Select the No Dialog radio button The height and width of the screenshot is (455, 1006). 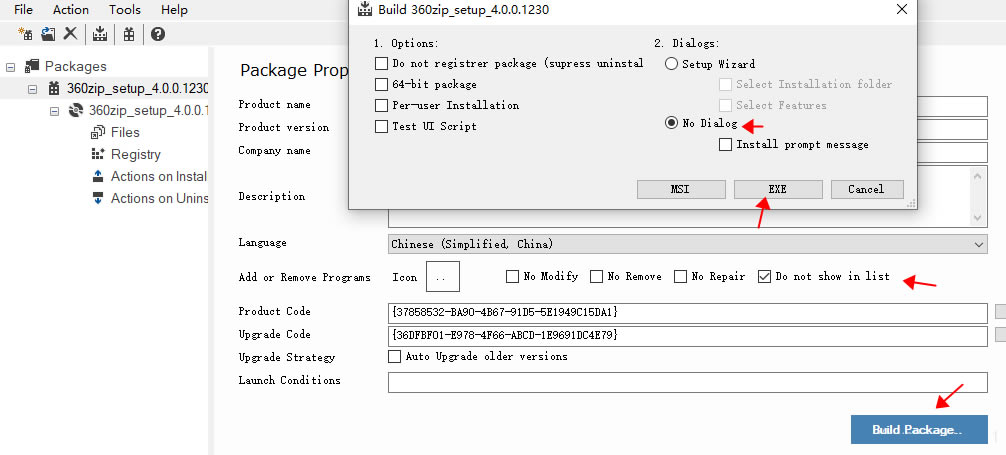click(671, 123)
